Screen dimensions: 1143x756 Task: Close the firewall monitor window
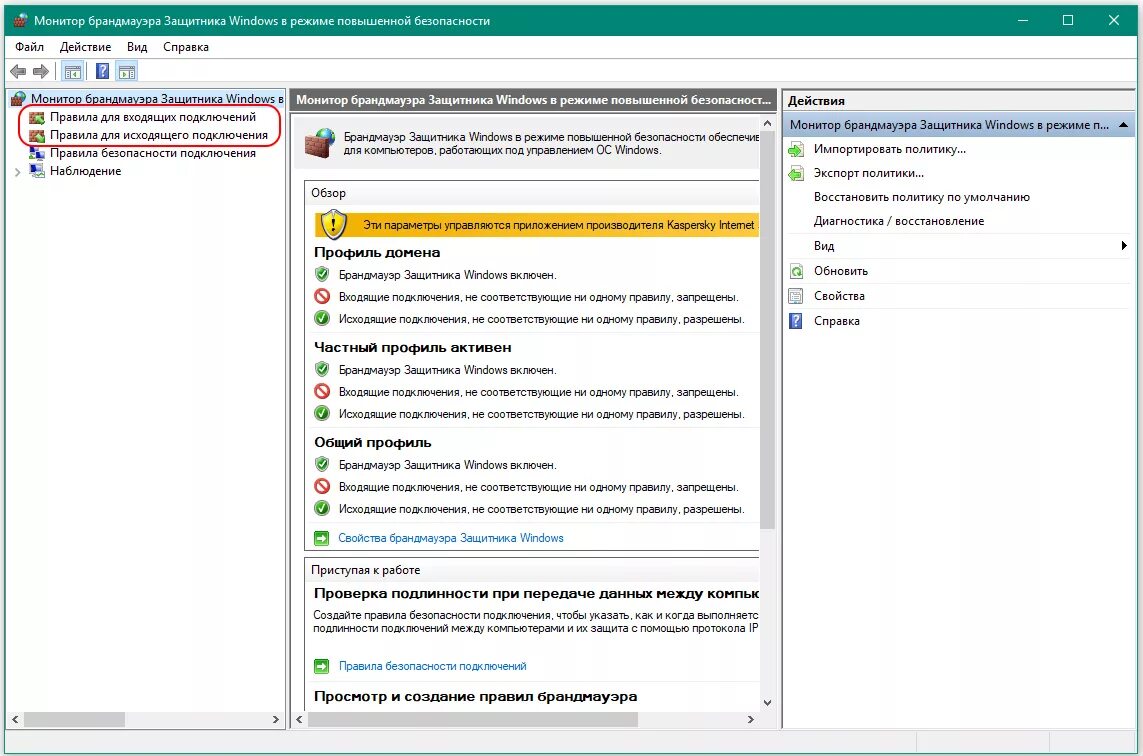coord(1114,20)
